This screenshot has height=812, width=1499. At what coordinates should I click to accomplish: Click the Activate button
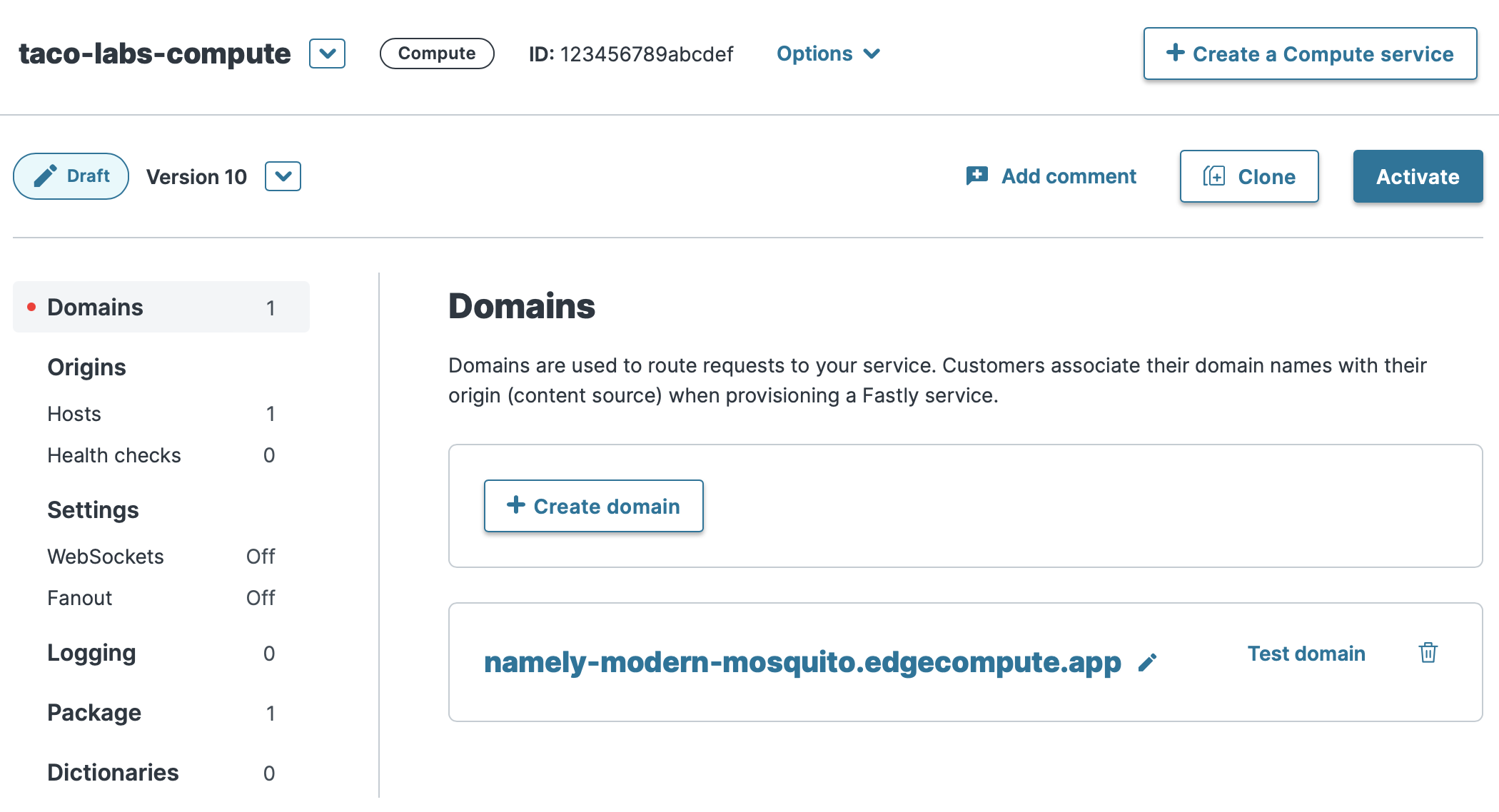tap(1417, 176)
